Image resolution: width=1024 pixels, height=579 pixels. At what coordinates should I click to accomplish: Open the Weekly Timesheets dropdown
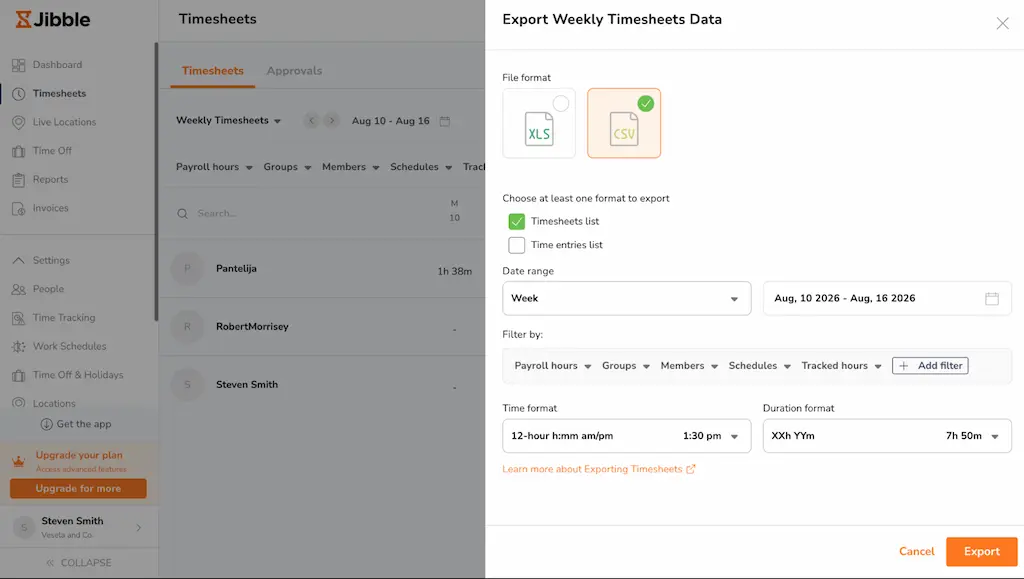pyautogui.click(x=229, y=121)
